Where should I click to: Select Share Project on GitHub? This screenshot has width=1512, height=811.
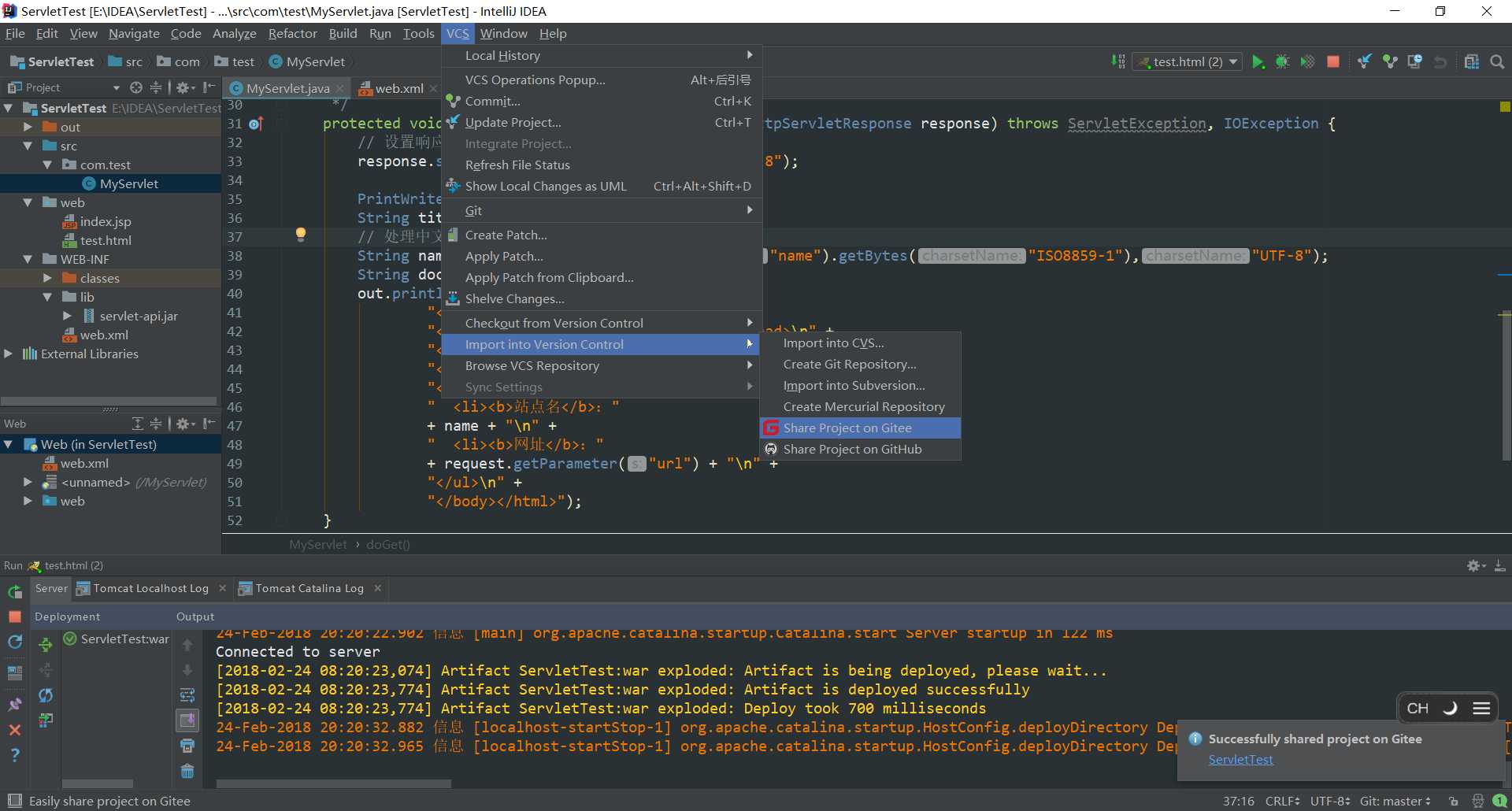coord(860,449)
